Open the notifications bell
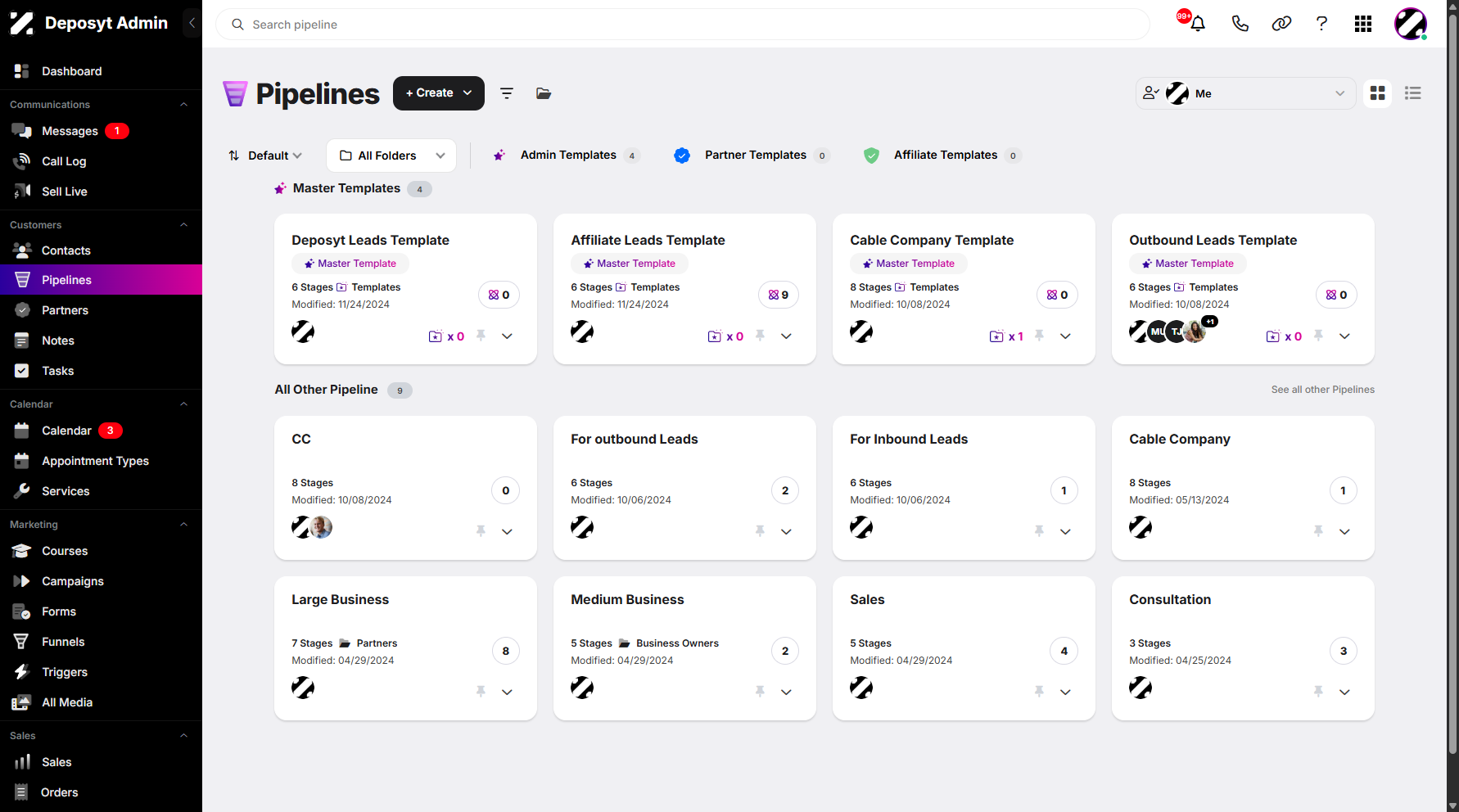The height and width of the screenshot is (812, 1459). tap(1198, 24)
